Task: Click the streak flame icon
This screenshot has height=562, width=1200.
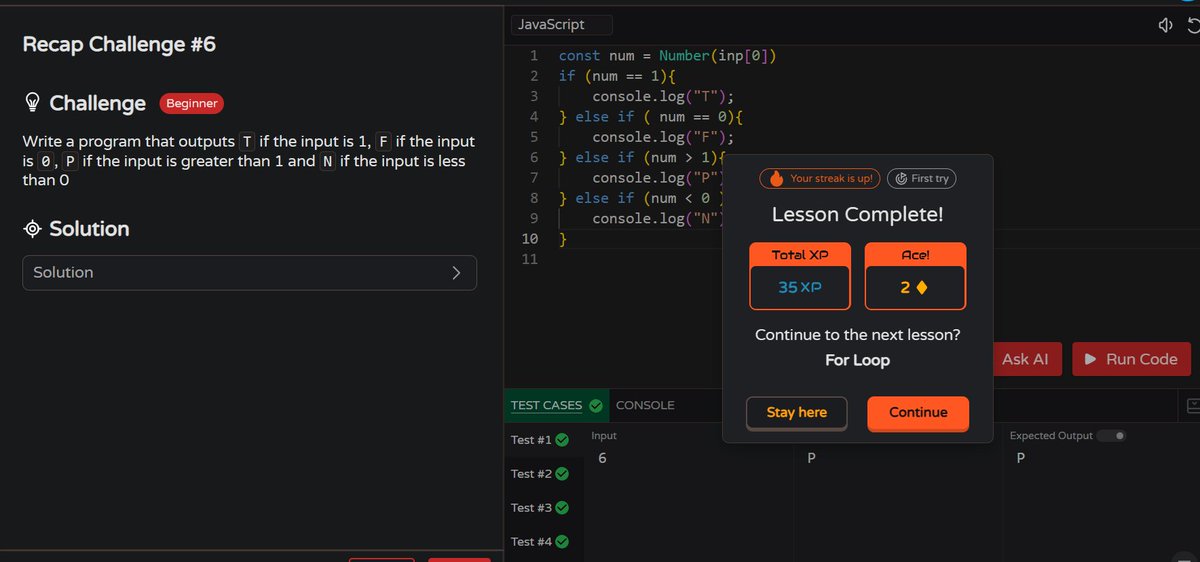Action: 776,179
